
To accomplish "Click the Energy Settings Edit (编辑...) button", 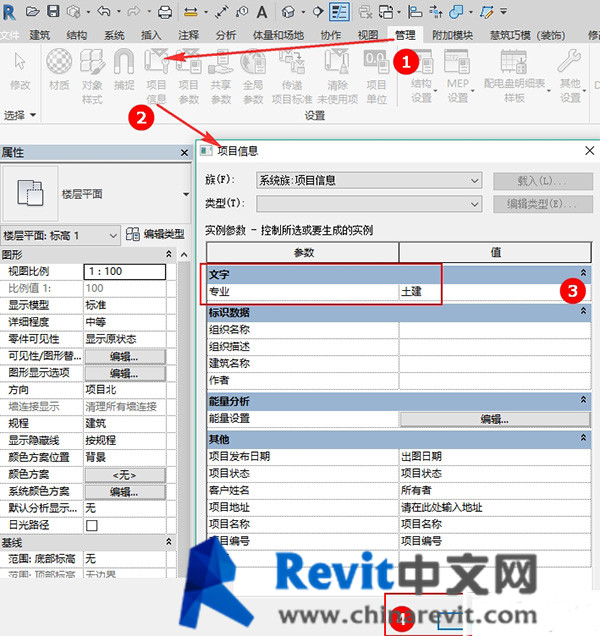I will 495,419.
